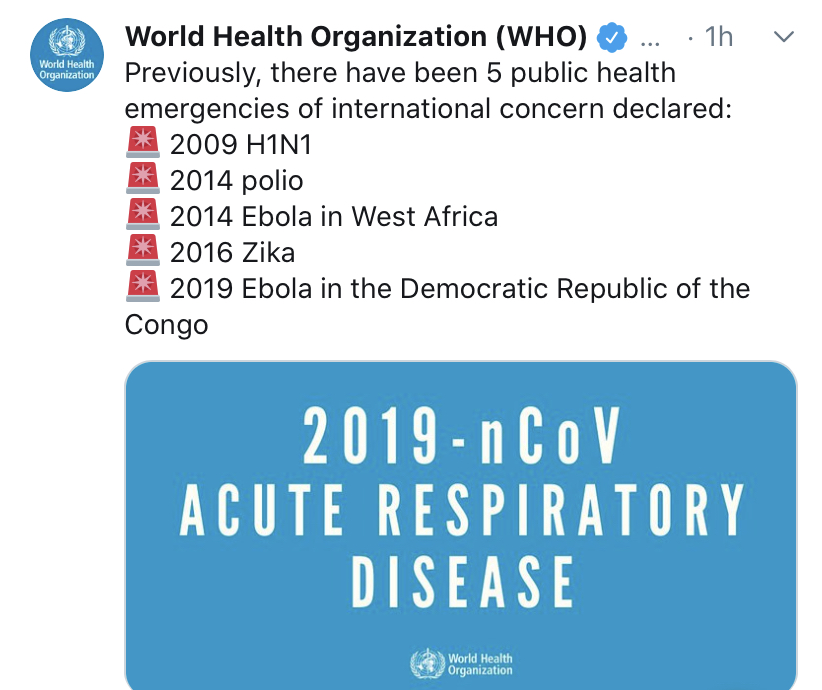Click siren emoji beside 2019 Ebola in DRC
This screenshot has width=822, height=690.
143,286
